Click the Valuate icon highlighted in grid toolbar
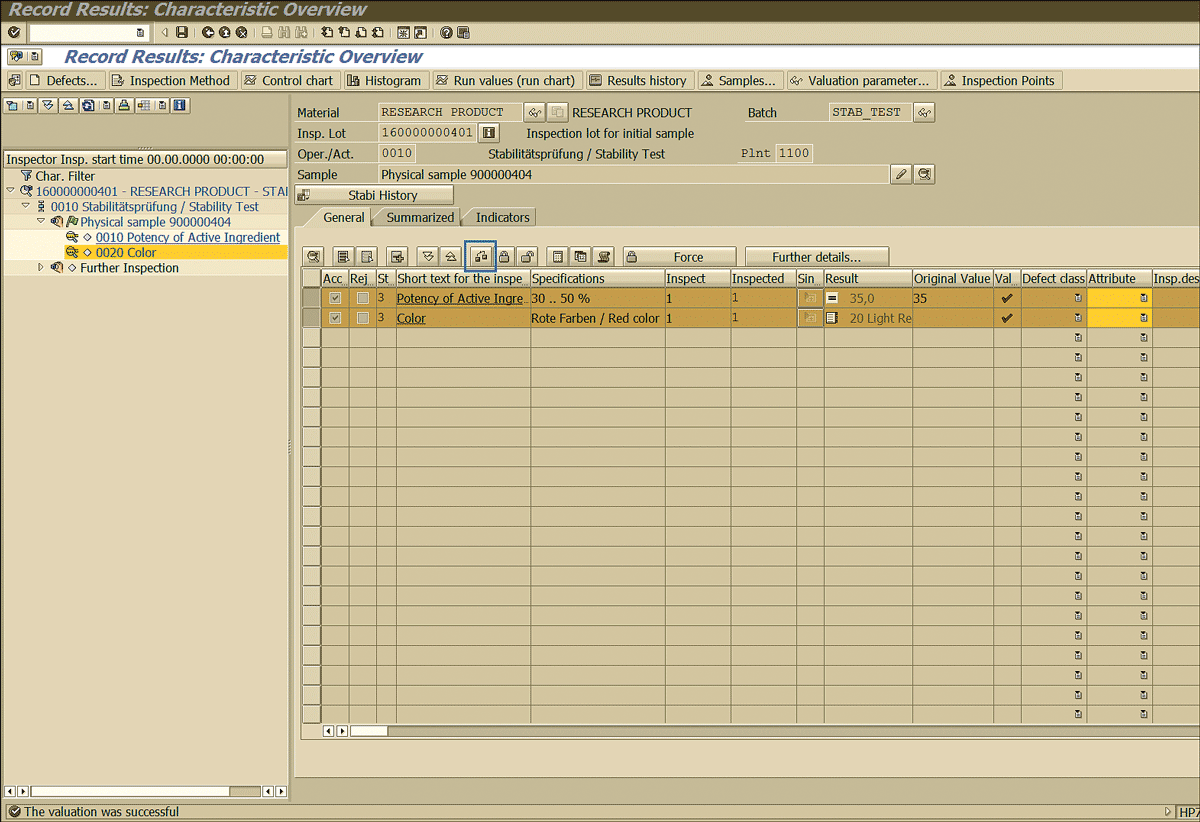1200x822 pixels. pyautogui.click(x=481, y=256)
